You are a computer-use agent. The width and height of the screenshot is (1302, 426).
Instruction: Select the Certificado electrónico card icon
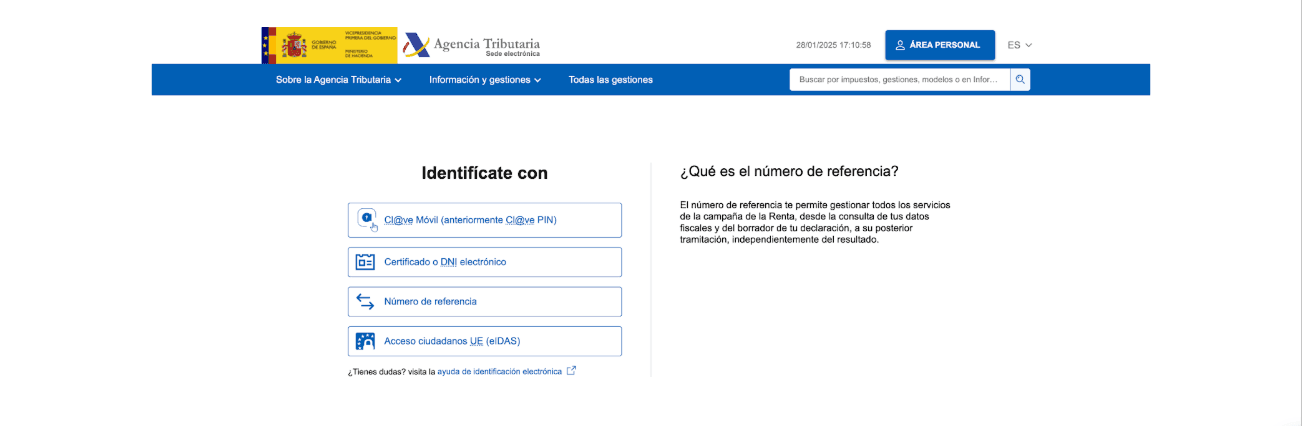tap(365, 262)
